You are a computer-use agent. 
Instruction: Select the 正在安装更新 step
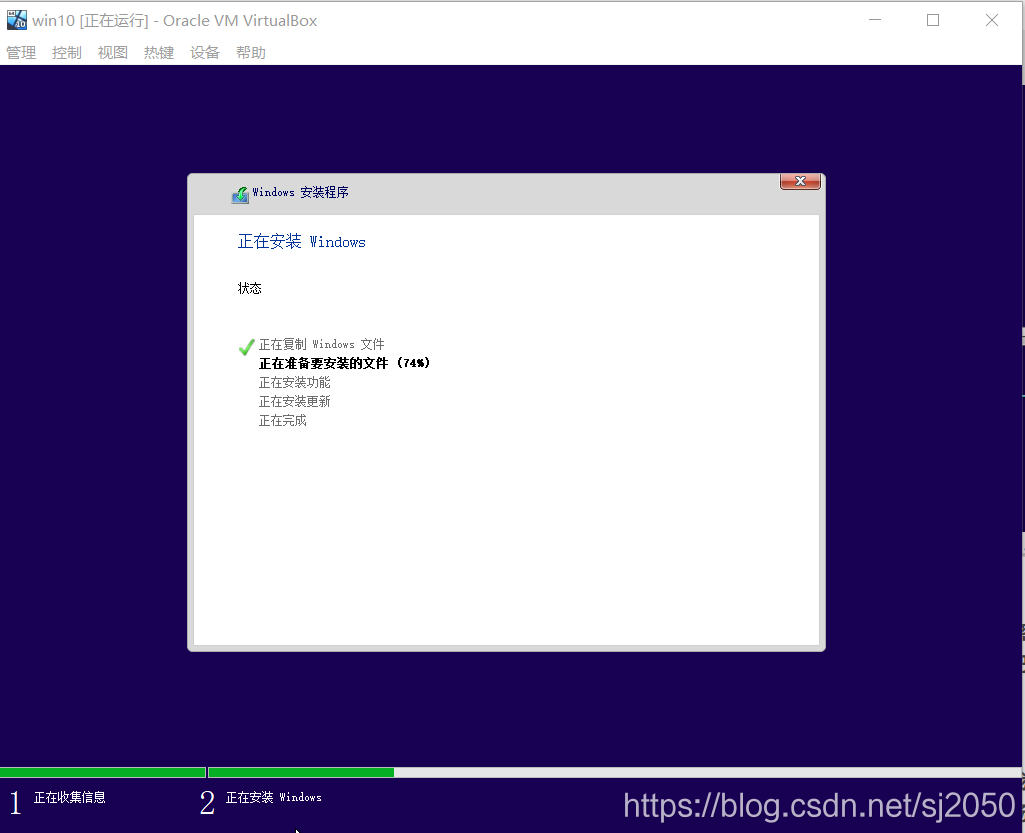[x=295, y=401]
